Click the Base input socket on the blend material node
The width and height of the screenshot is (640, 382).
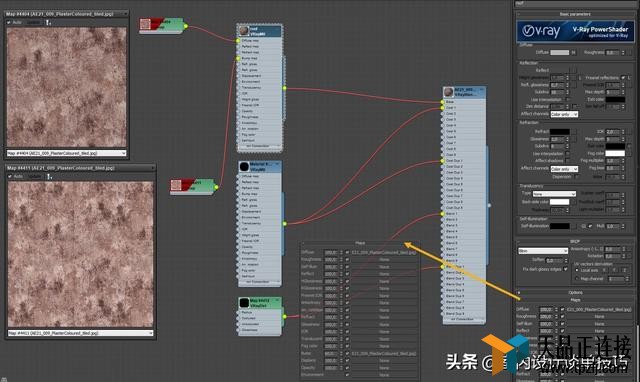pyautogui.click(x=442, y=102)
